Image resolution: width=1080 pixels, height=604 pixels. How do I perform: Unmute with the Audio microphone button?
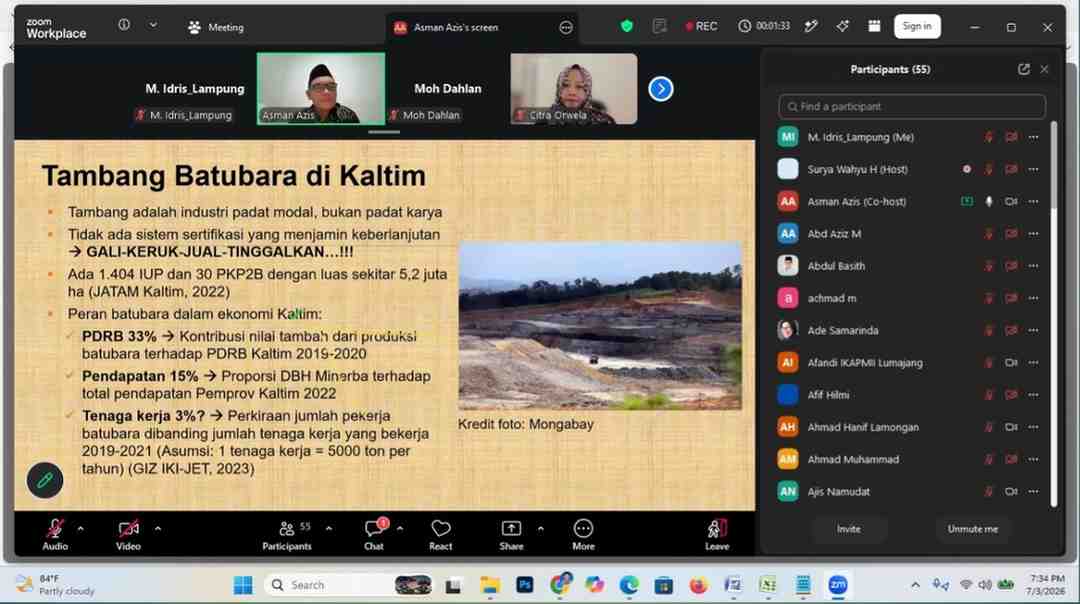pos(55,534)
